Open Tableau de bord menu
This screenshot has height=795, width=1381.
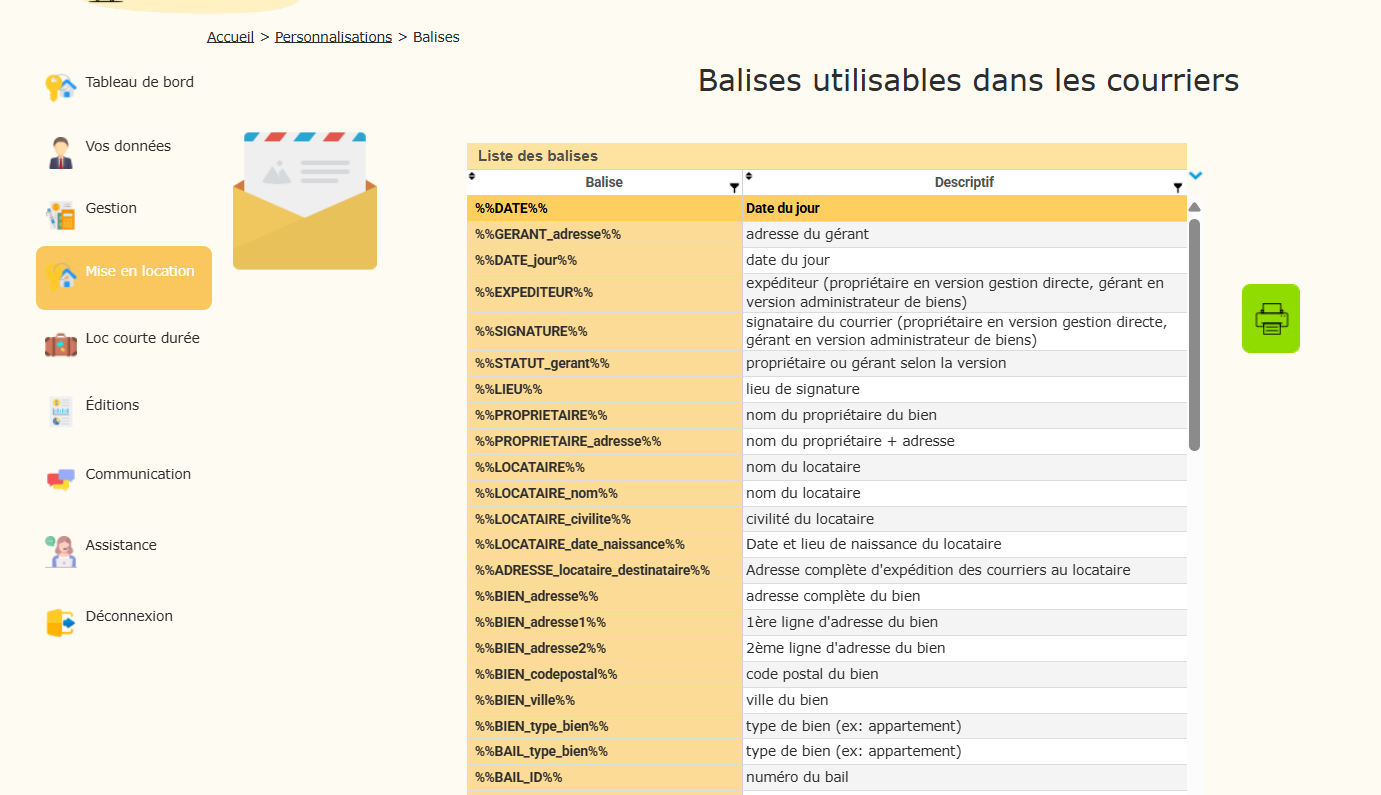coord(140,82)
